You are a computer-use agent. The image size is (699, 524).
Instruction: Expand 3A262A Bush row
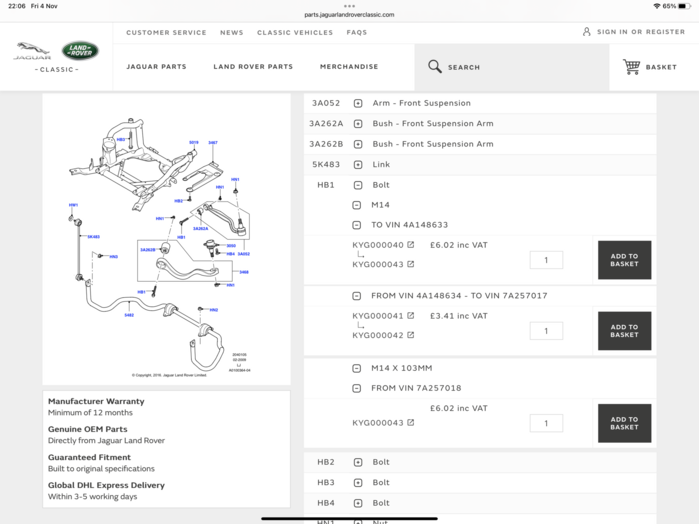pyautogui.click(x=358, y=124)
